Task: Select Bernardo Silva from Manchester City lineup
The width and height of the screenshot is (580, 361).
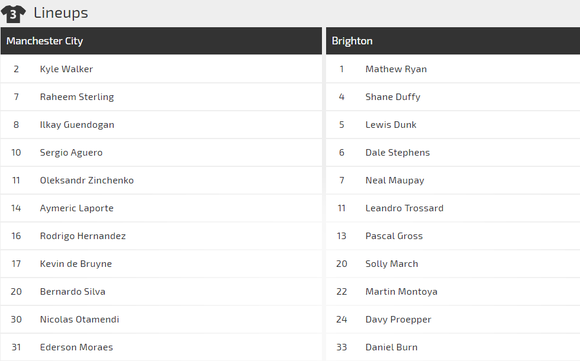Action: (72, 291)
